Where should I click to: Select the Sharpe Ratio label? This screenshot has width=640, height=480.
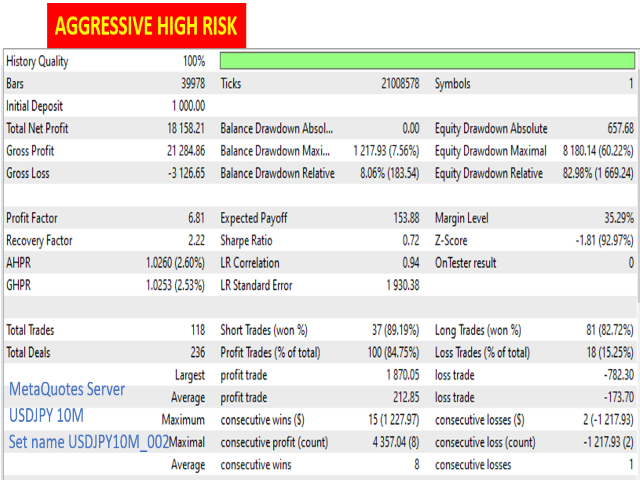246,240
